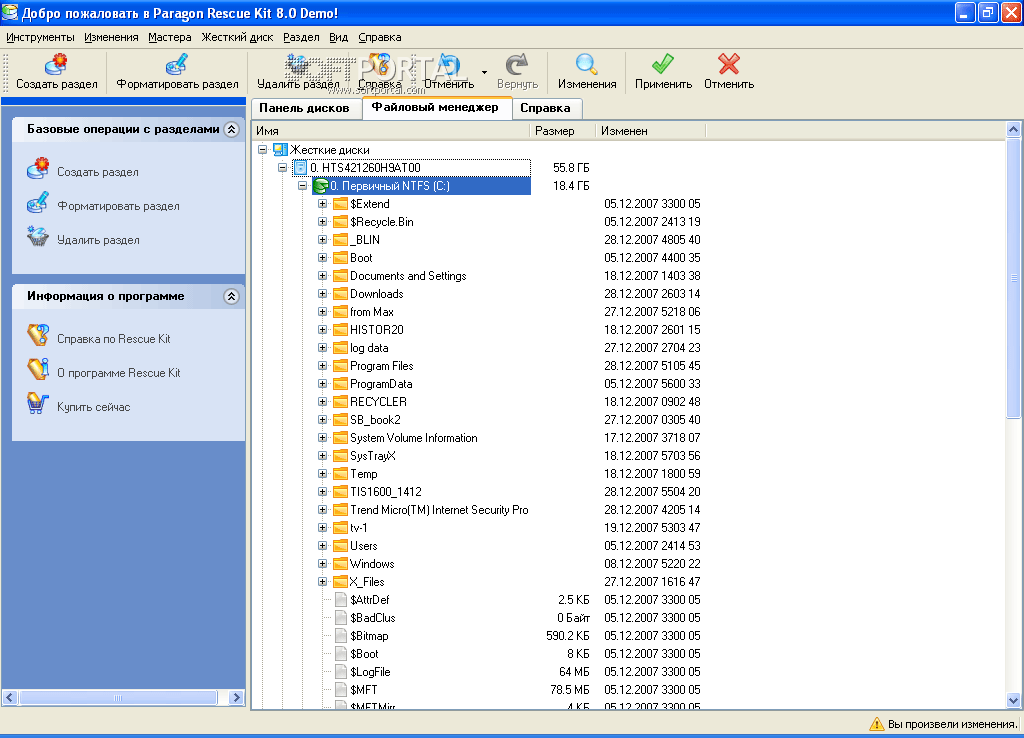The image size is (1024, 738).
Task: Click the Жесткие диски computer icon
Action: point(280,150)
